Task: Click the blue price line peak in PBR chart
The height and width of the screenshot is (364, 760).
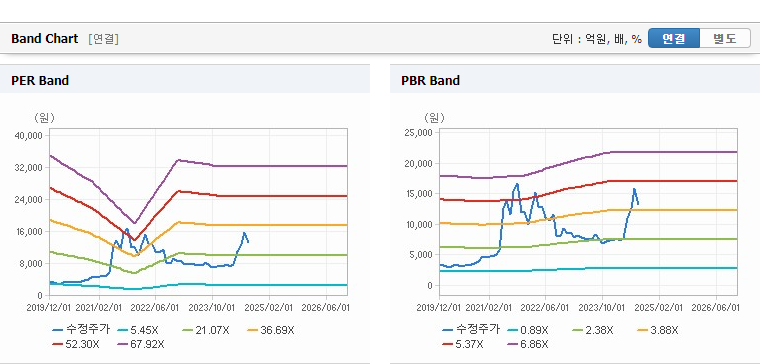Action: point(517,184)
